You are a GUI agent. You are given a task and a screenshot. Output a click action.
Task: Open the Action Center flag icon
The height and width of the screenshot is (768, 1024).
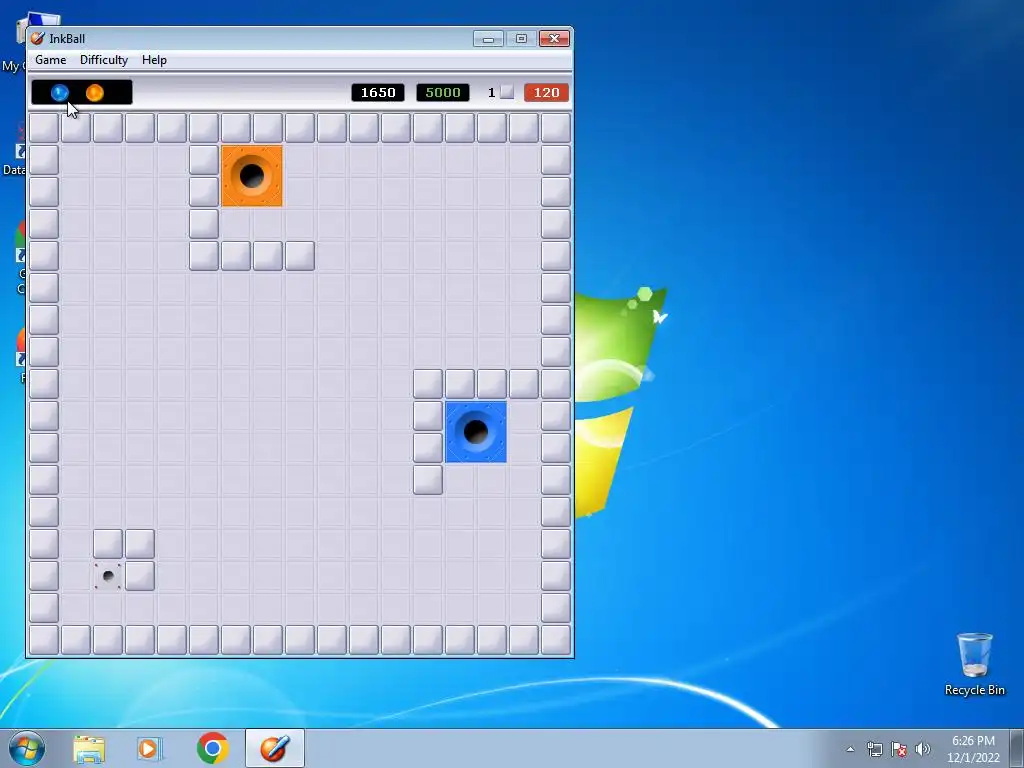pyautogui.click(x=899, y=749)
